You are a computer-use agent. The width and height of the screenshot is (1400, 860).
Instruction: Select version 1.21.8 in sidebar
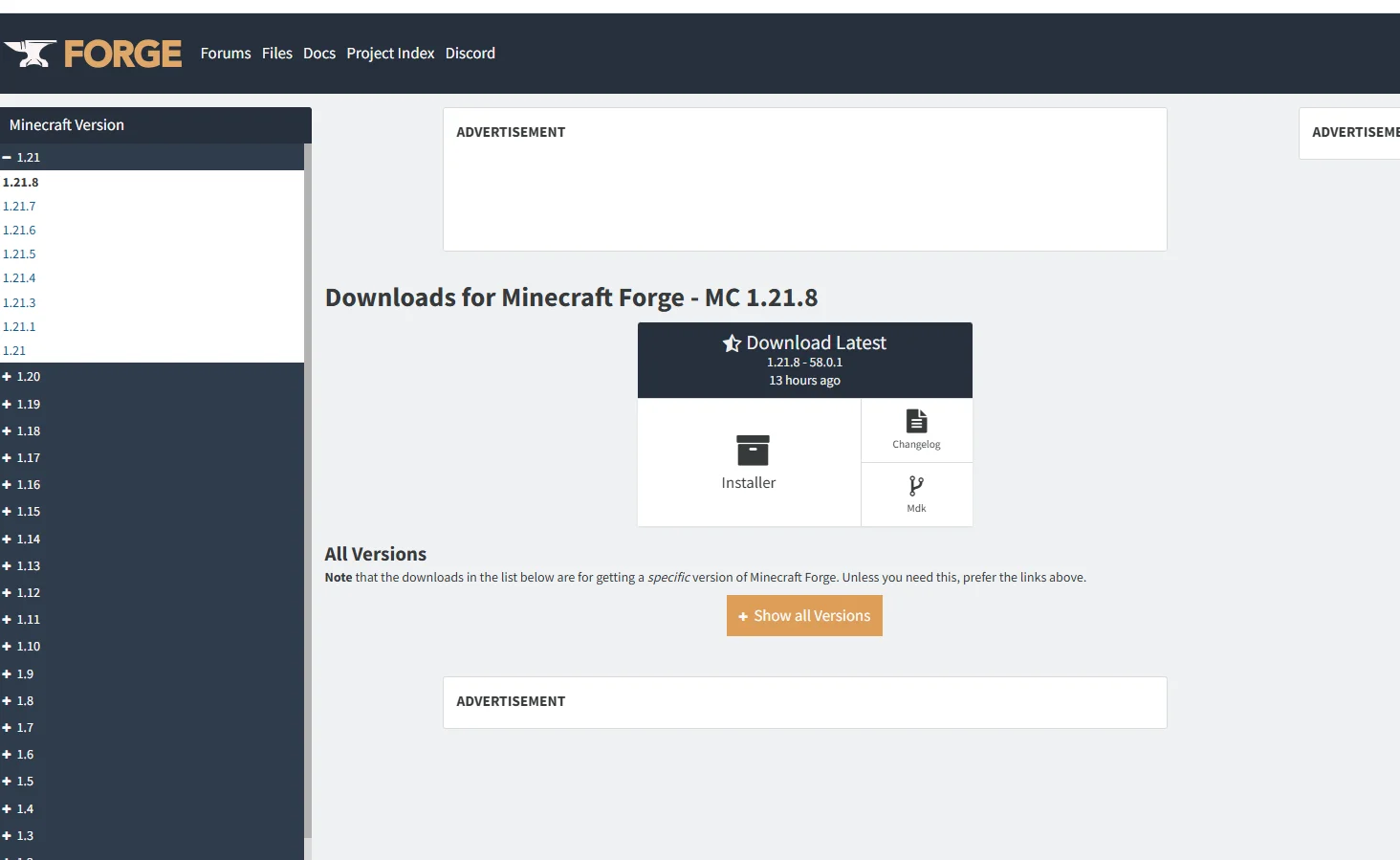(21, 182)
